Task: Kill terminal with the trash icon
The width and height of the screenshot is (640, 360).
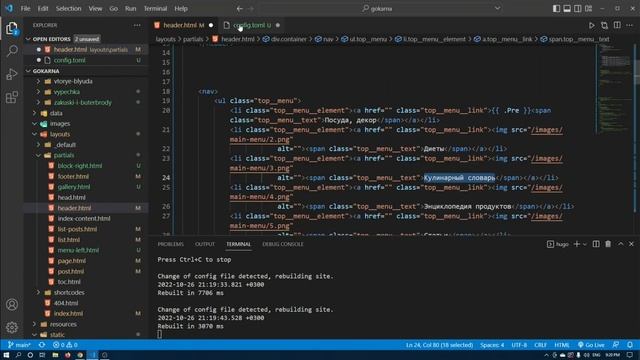Action: point(608,244)
